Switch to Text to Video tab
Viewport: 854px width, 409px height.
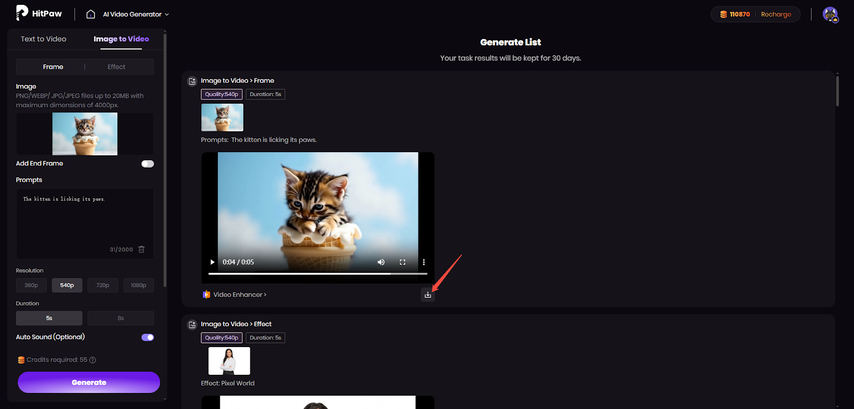(x=44, y=39)
